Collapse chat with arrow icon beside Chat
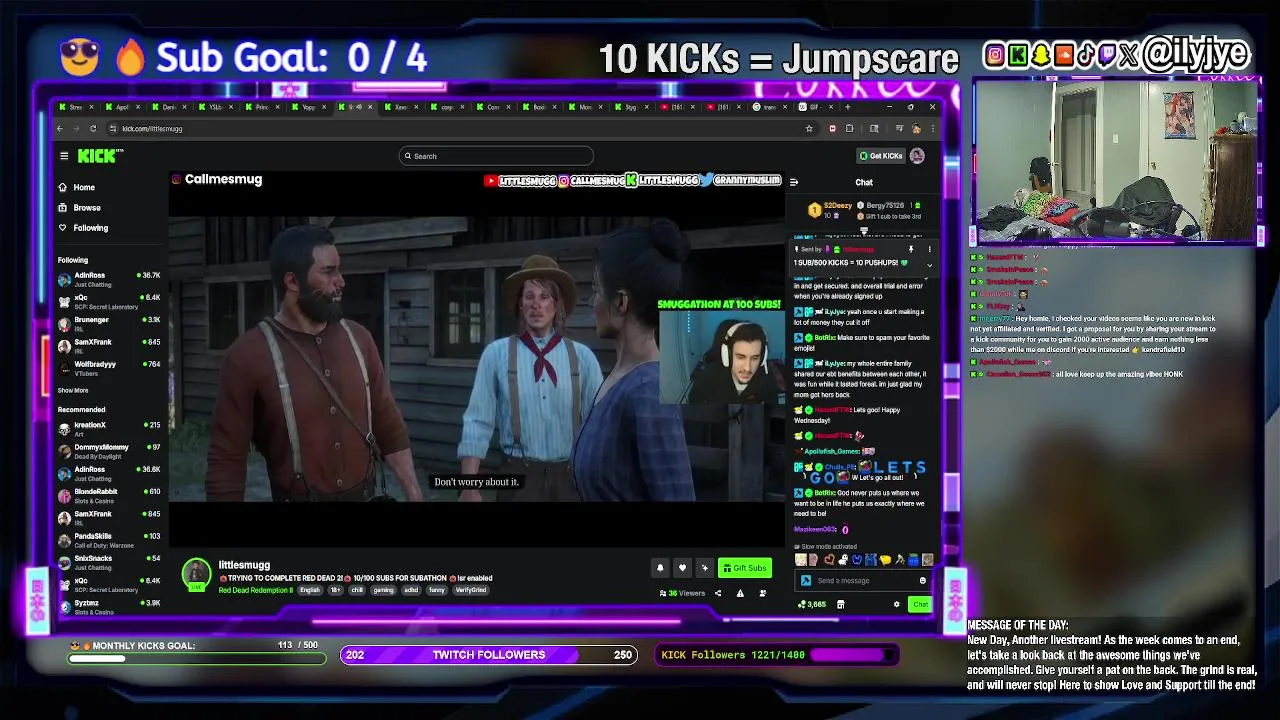Screen dimensions: 1280x720 [794, 182]
